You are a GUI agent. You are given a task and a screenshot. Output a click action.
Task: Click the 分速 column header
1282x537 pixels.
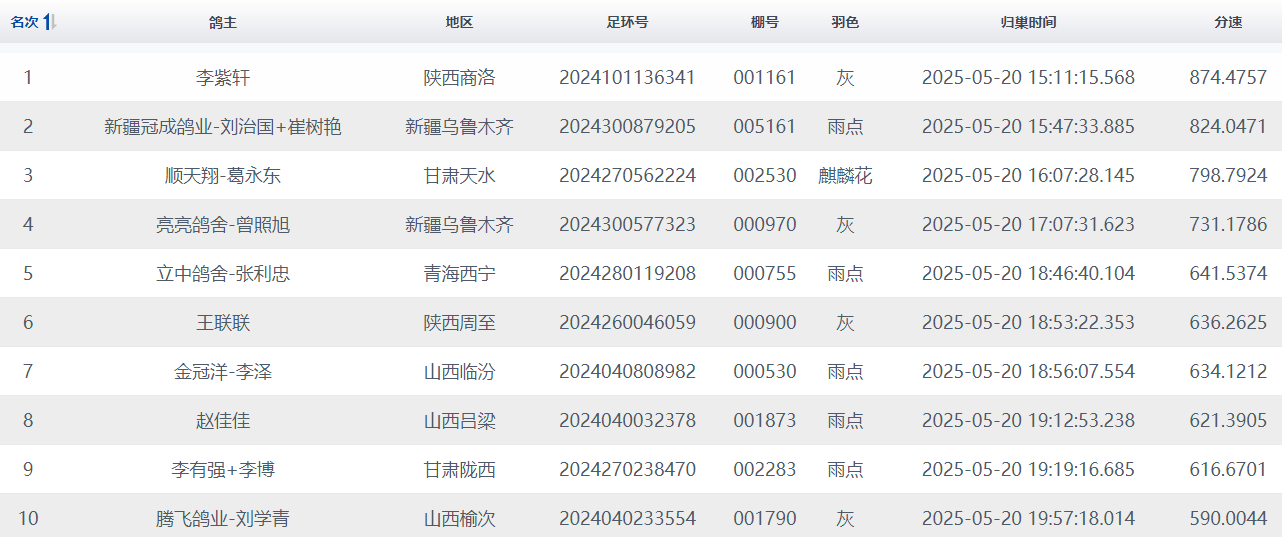click(x=1228, y=22)
